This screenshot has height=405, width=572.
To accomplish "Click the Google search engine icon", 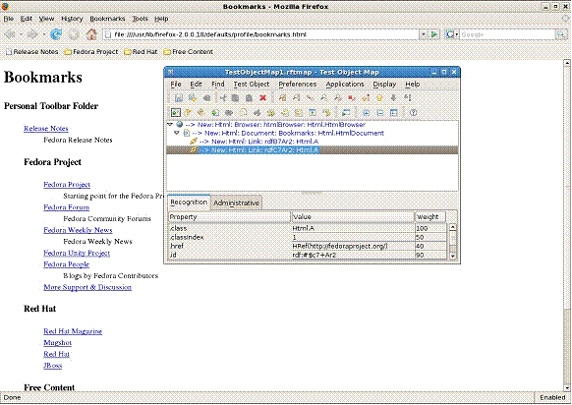I will pyautogui.click(x=450, y=34).
